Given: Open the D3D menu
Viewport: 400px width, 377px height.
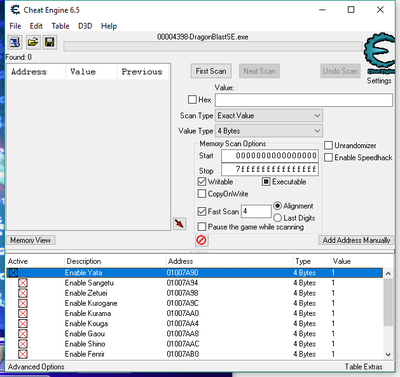Looking at the screenshot, I should 85,26.
